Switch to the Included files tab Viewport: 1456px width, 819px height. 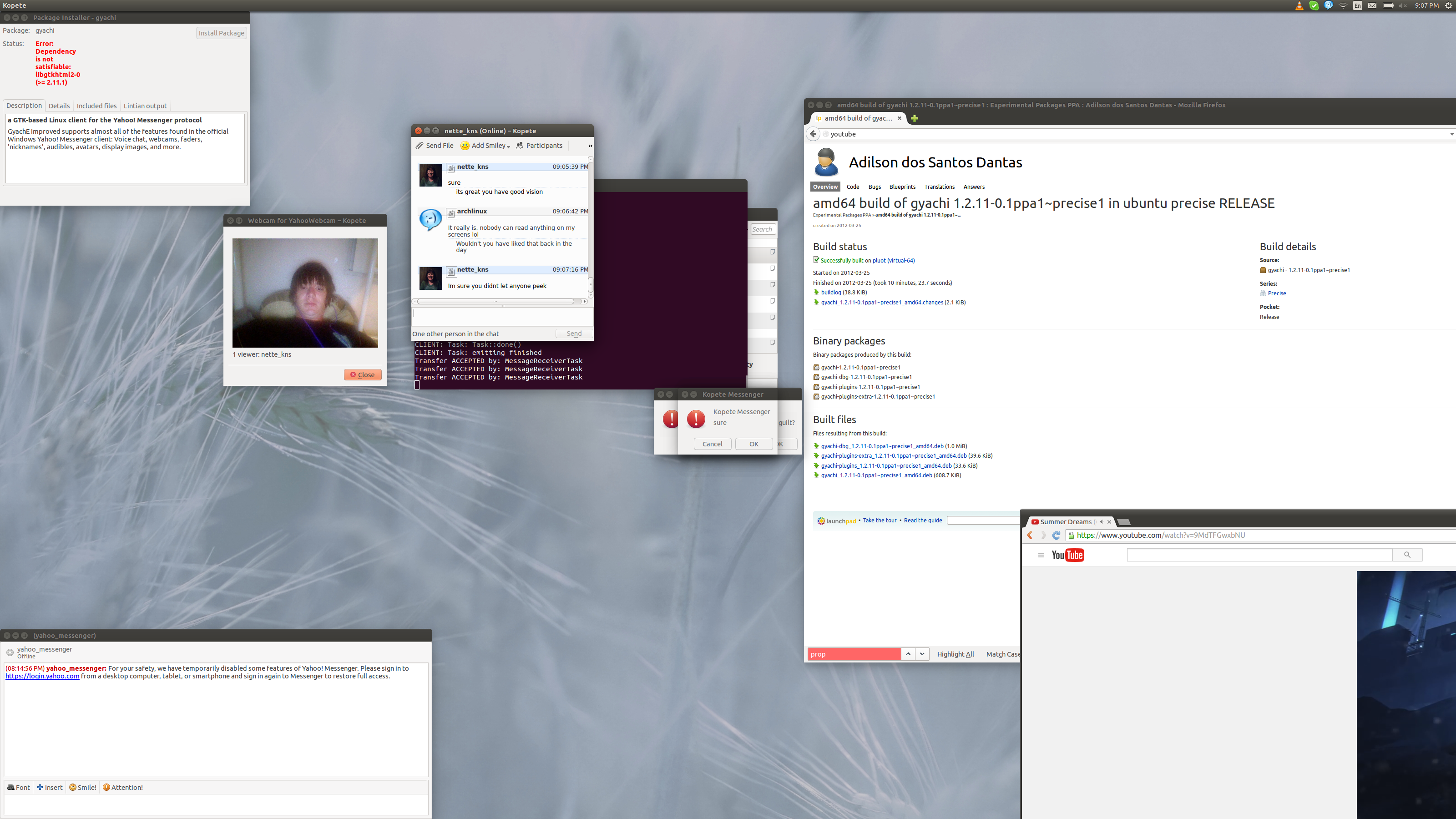point(96,106)
